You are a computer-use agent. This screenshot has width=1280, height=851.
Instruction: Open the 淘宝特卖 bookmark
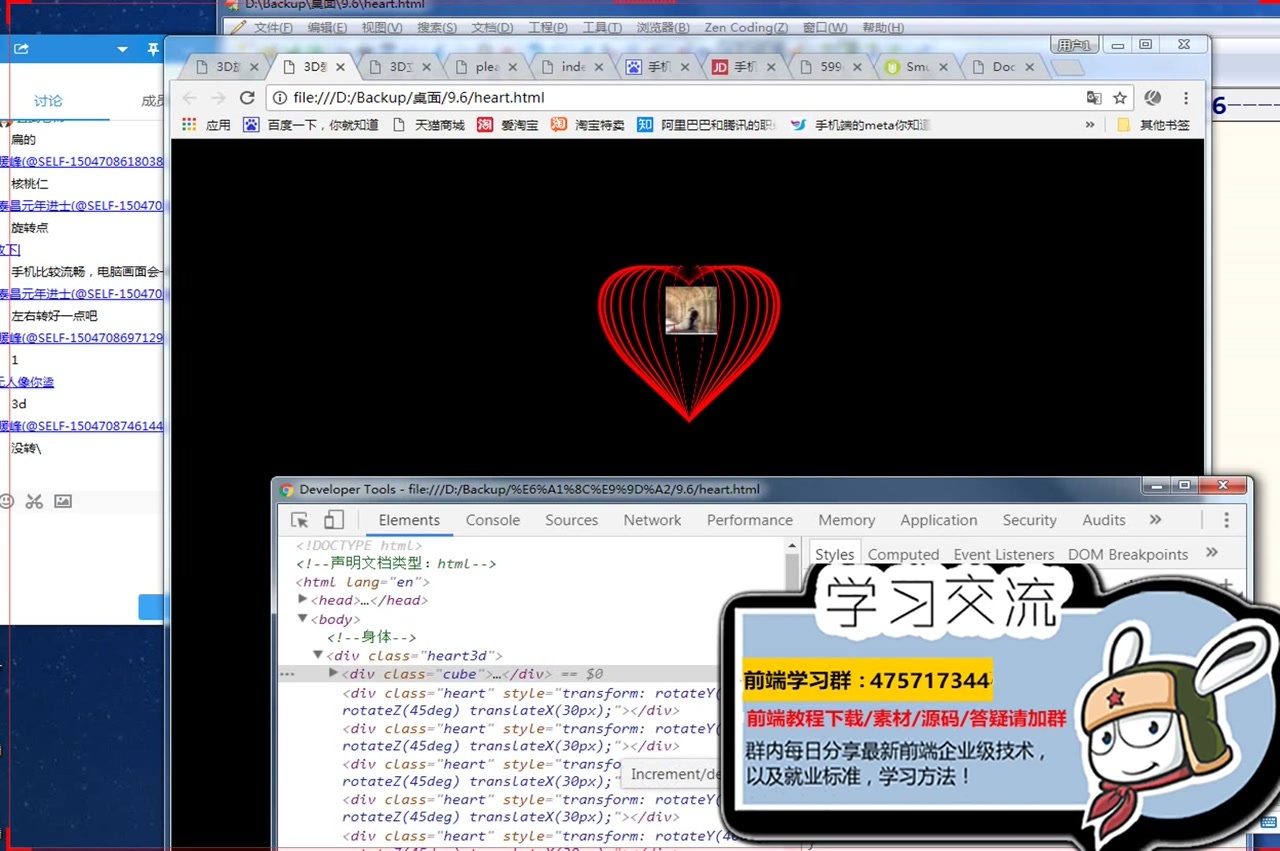(x=587, y=125)
